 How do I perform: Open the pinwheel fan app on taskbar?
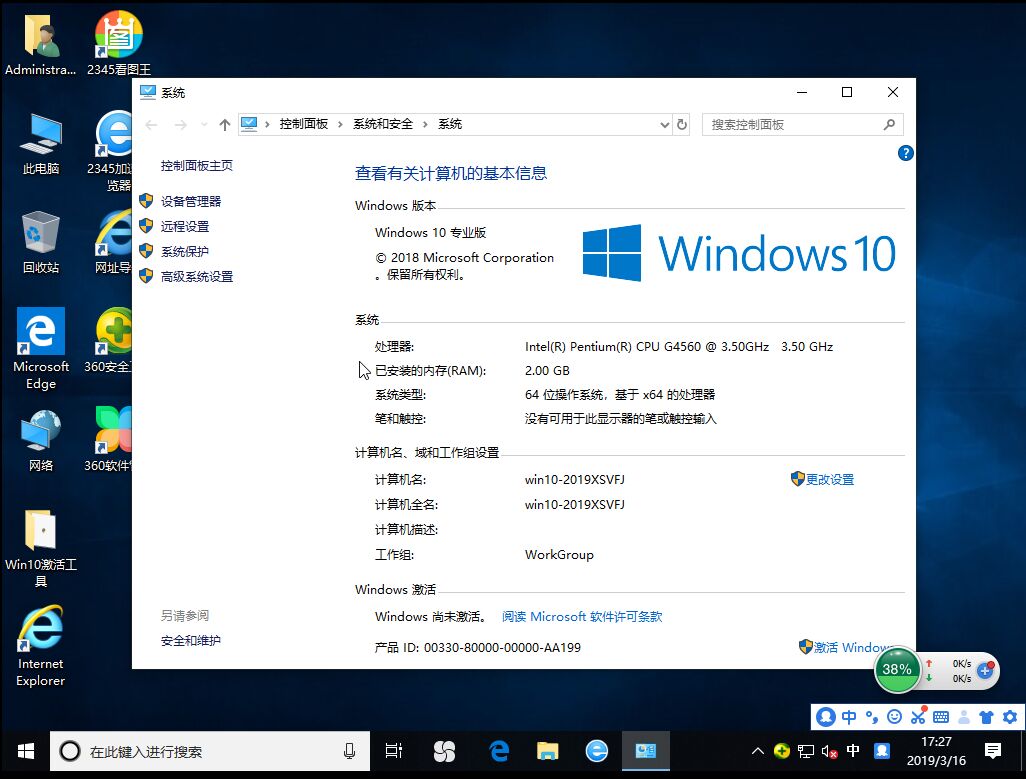444,752
